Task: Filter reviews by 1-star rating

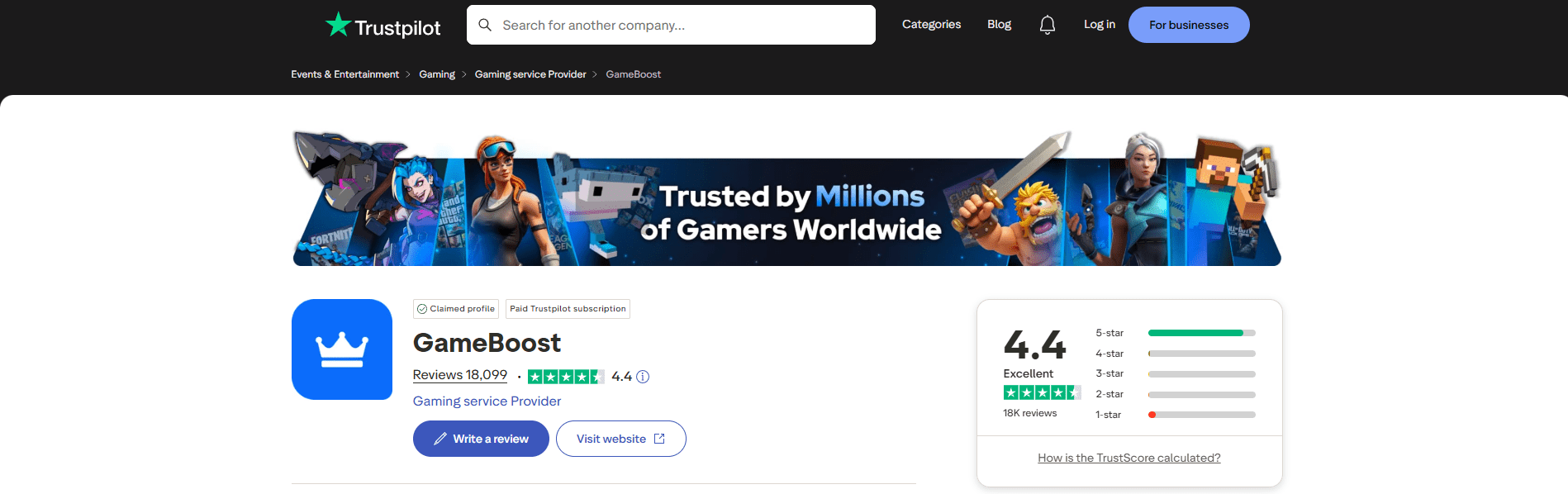Action: tap(1201, 415)
